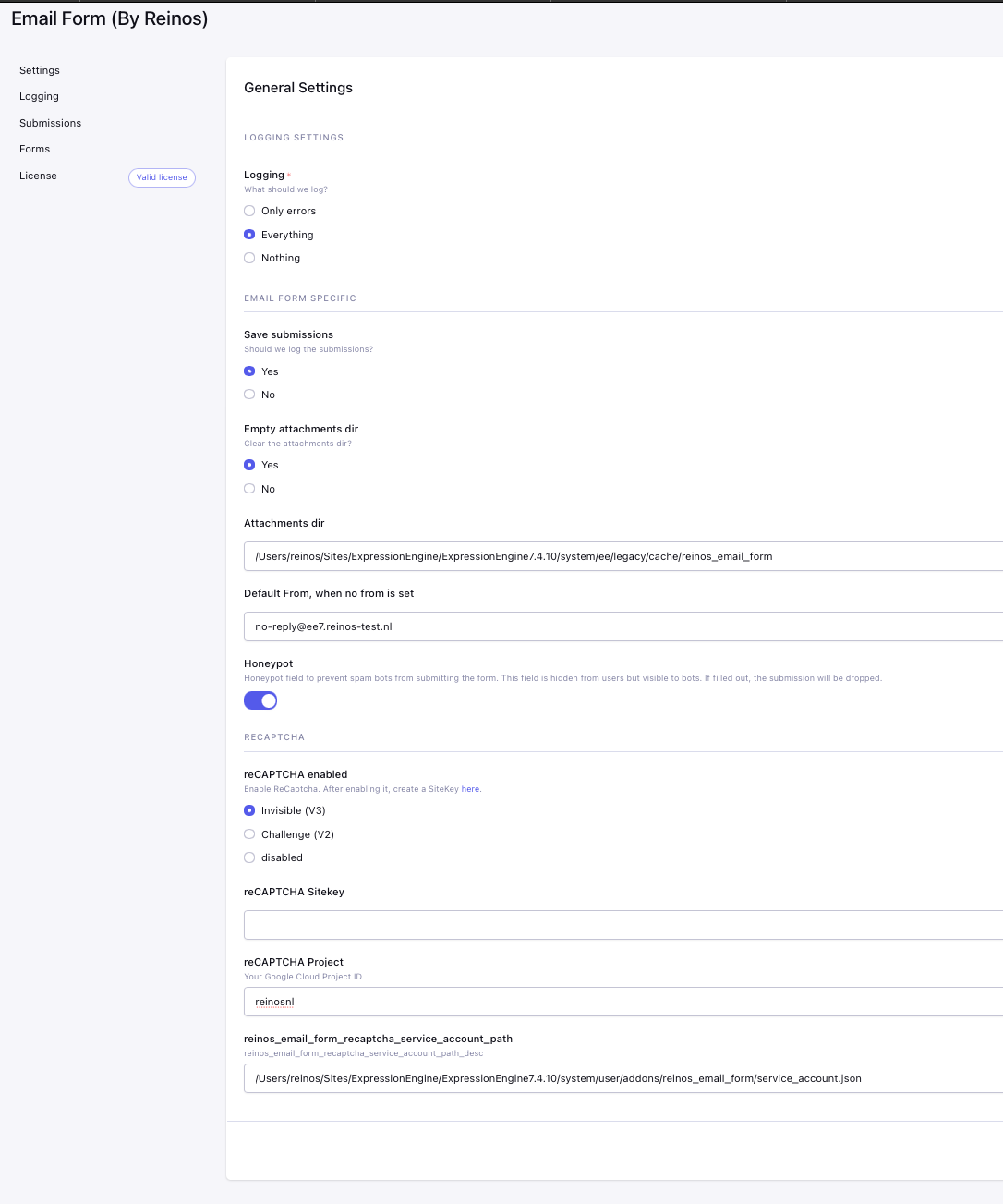Image resolution: width=1003 pixels, height=1204 pixels.
Task: Click the General Settings heading
Action: point(298,88)
